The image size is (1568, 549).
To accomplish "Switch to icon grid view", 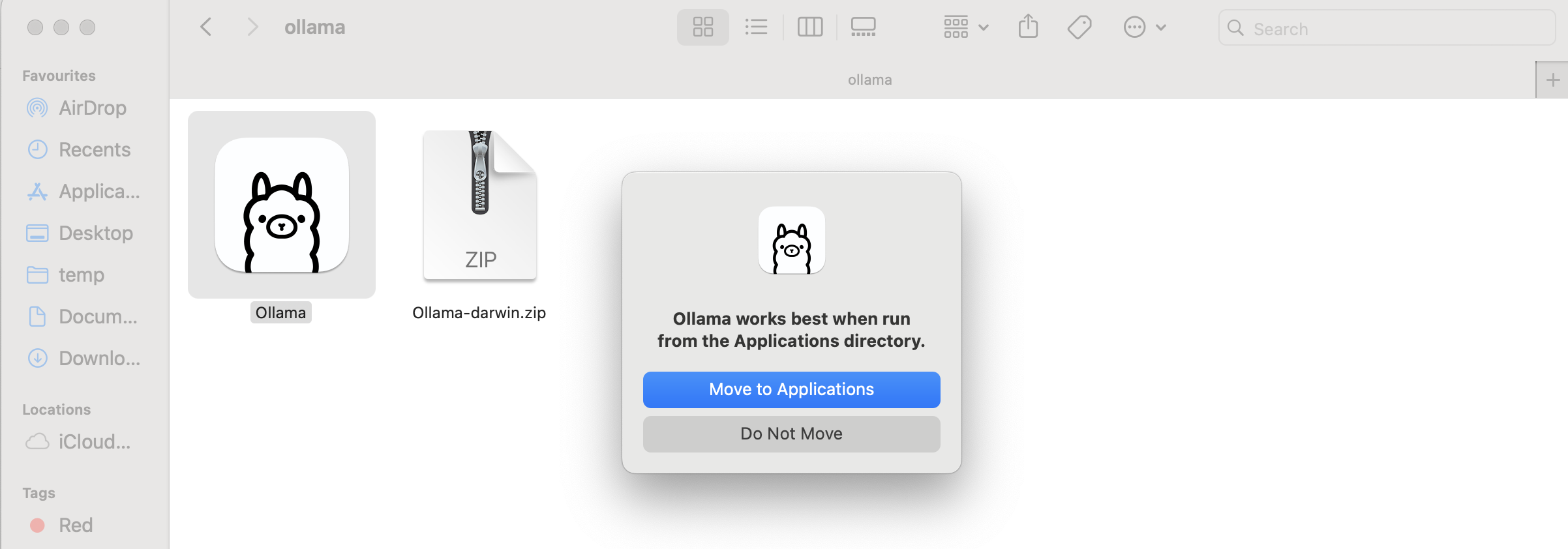I will click(702, 27).
